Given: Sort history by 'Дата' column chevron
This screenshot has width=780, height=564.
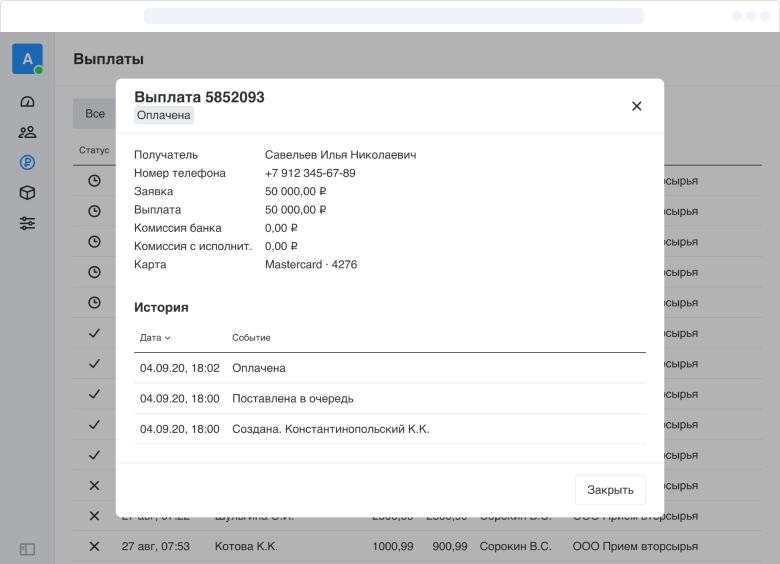Looking at the screenshot, I should point(167,338).
